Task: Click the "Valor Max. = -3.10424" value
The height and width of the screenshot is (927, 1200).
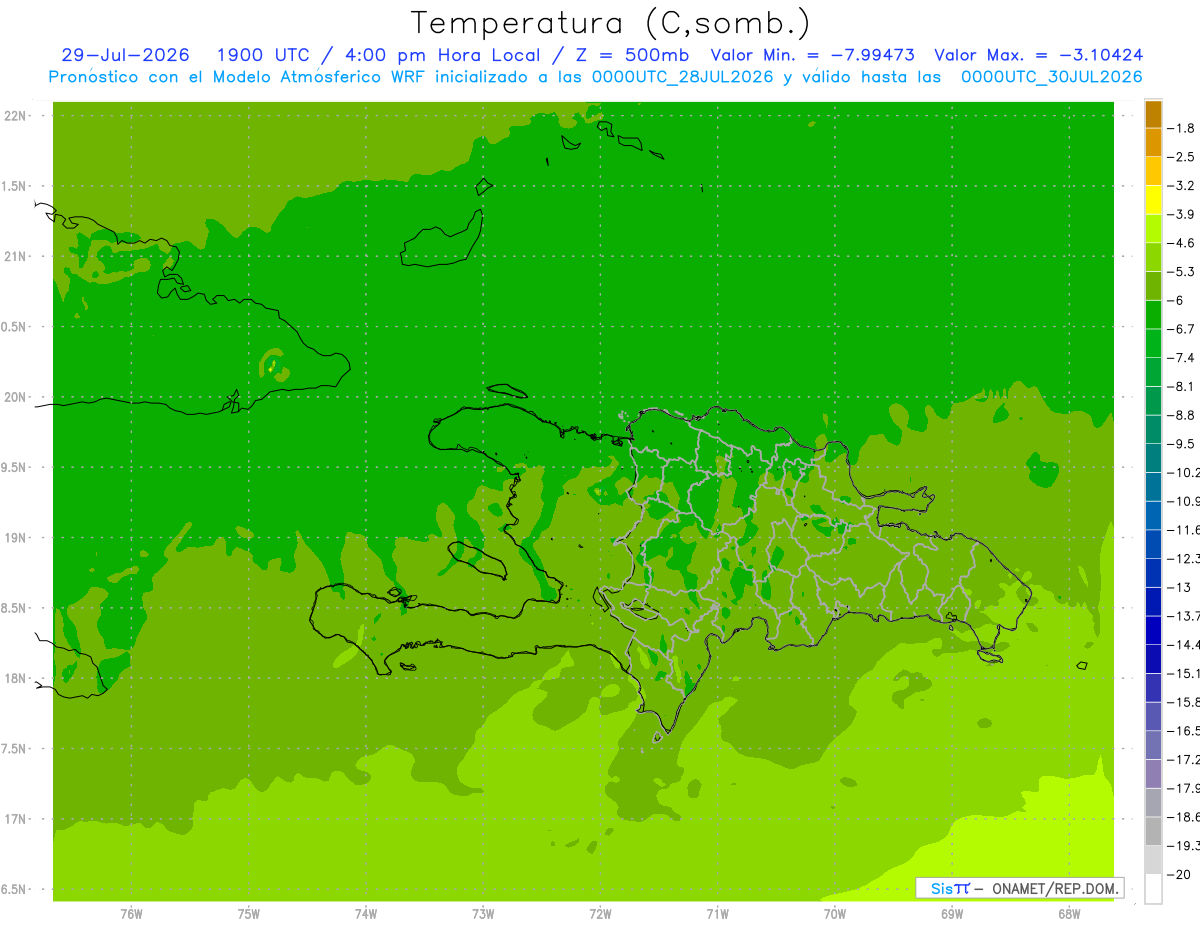Action: [x=1039, y=56]
